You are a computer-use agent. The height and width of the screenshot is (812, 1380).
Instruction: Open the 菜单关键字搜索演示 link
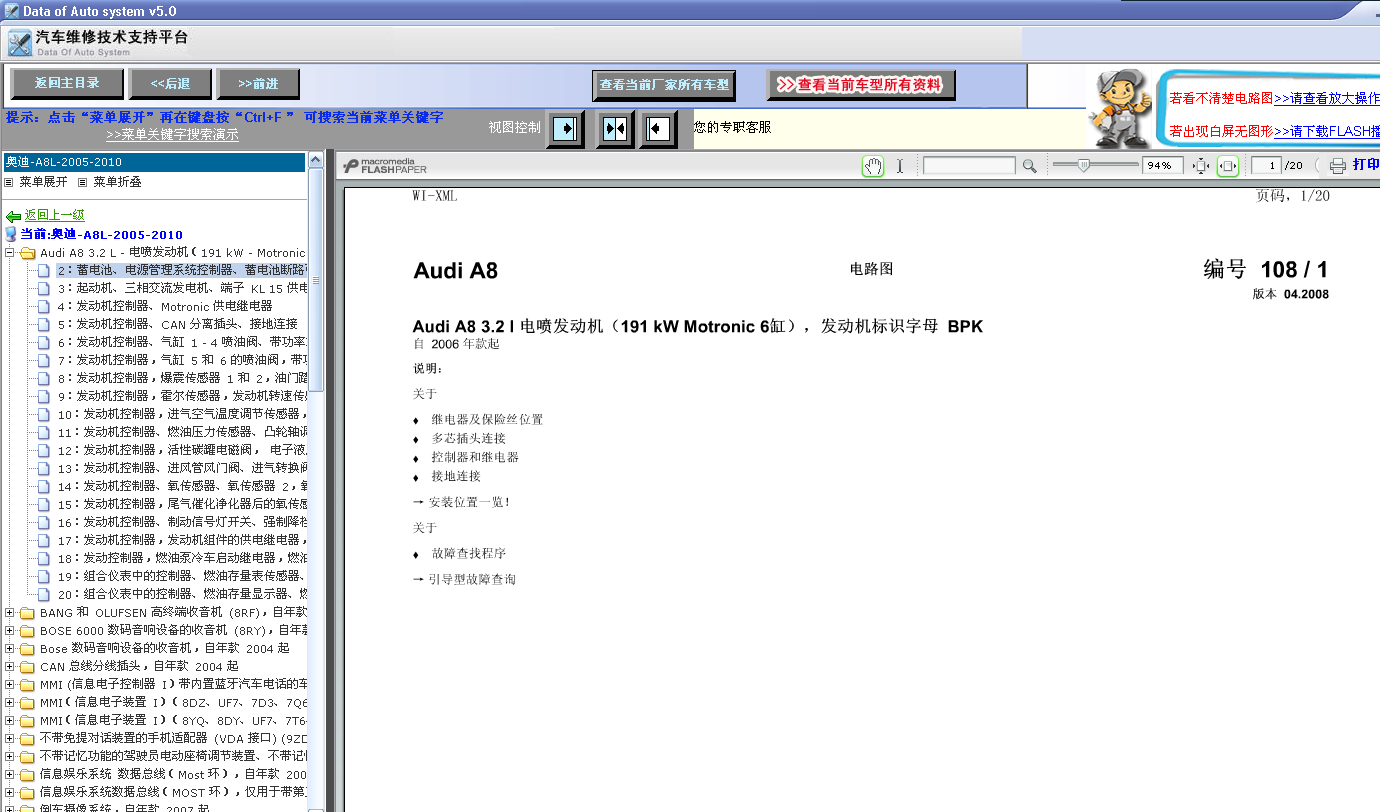(x=172, y=134)
